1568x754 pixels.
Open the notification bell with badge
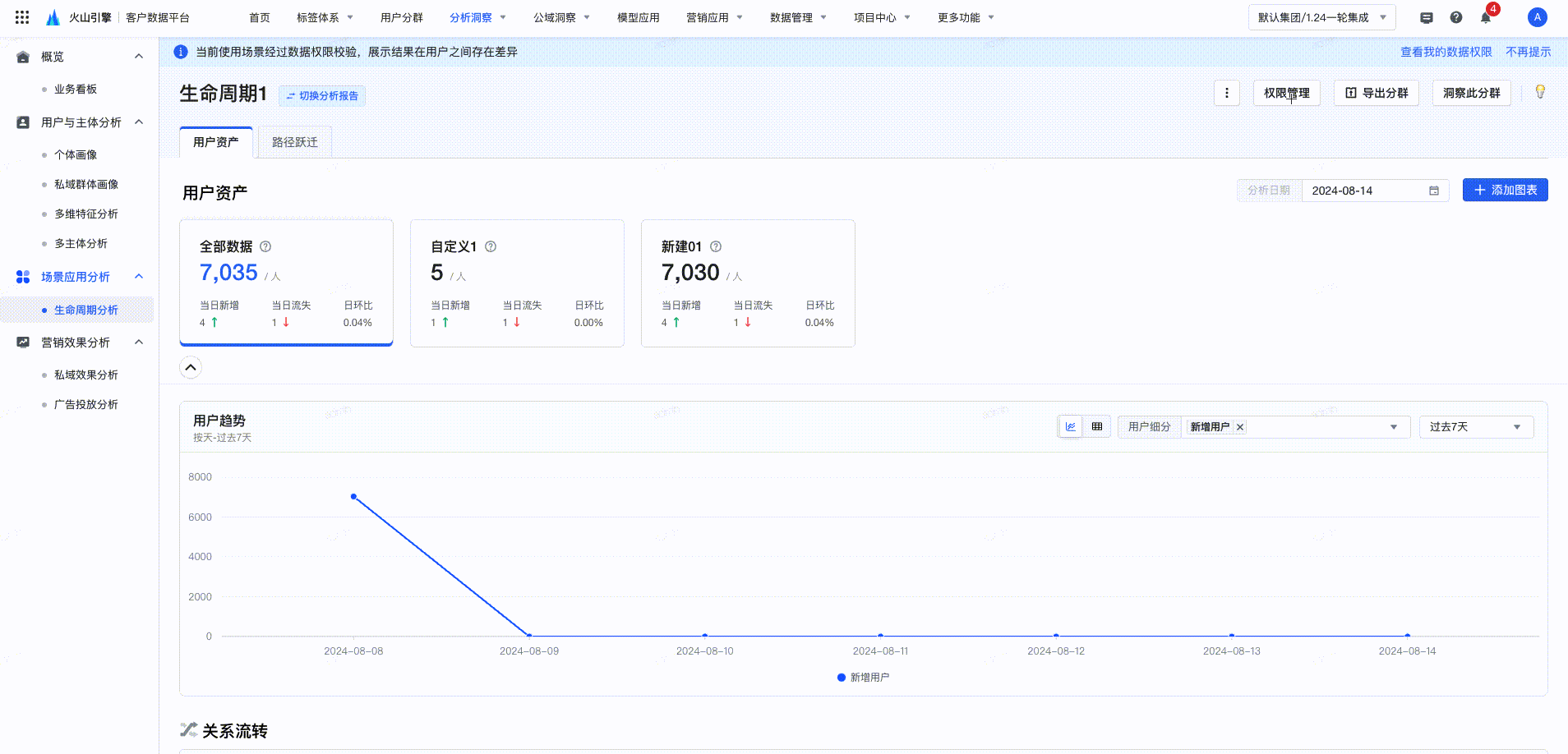pyautogui.click(x=1487, y=17)
